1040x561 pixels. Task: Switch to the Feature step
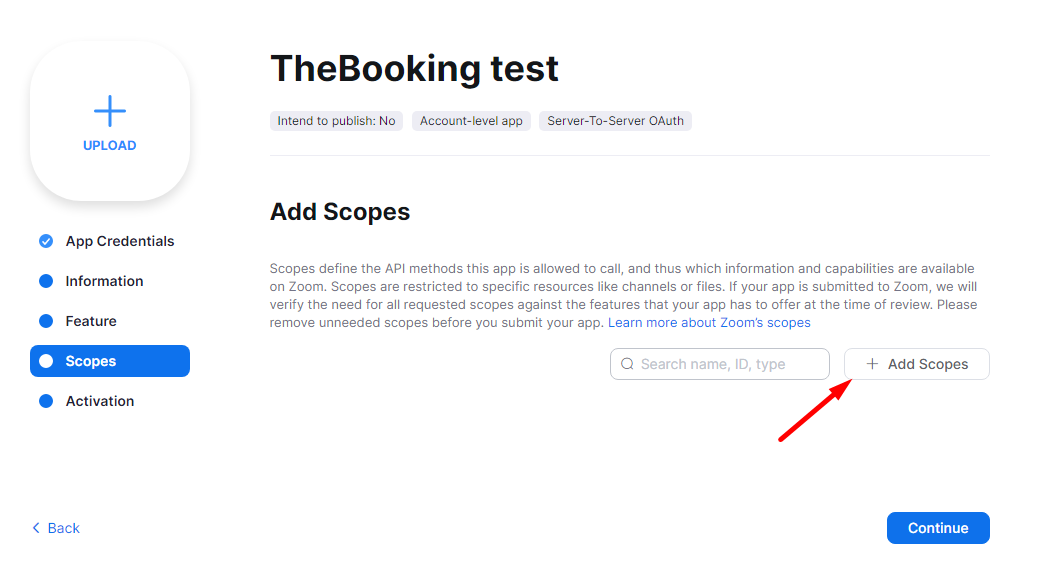click(x=91, y=321)
